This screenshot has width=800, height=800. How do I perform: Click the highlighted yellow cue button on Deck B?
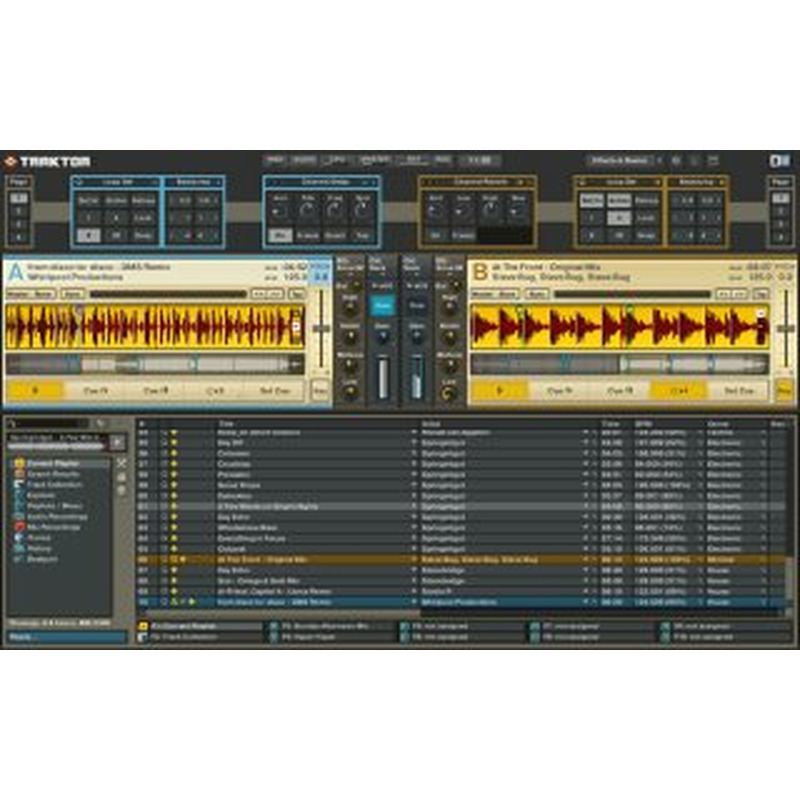pyautogui.click(x=679, y=391)
